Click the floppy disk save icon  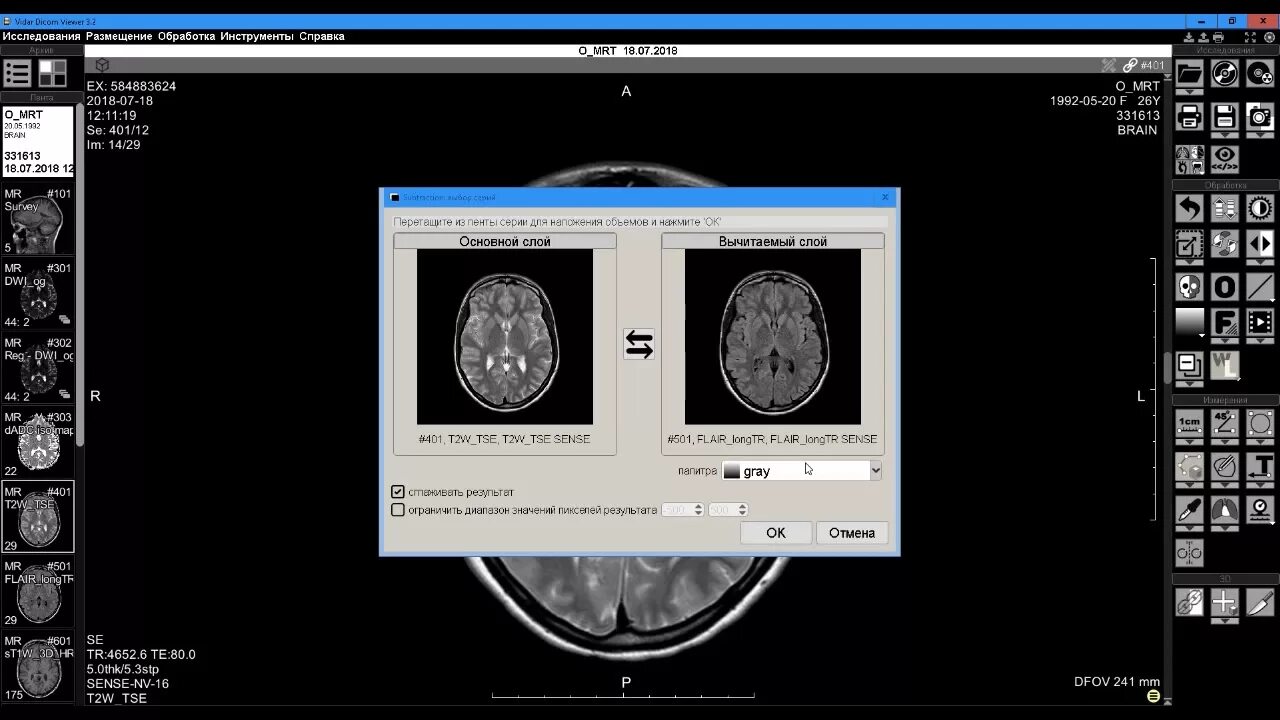click(1225, 116)
